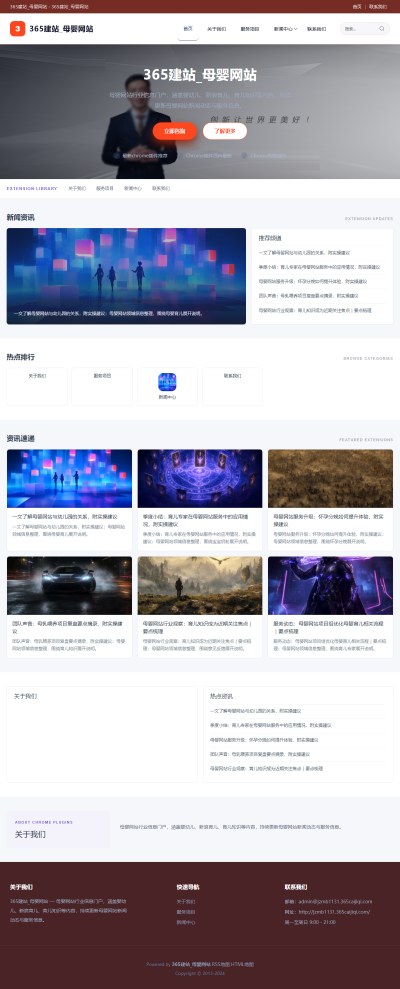Screen dimensions: 400x989
Task: Click 关于我们 under footer 快速导航
Action: [x=185, y=902]
